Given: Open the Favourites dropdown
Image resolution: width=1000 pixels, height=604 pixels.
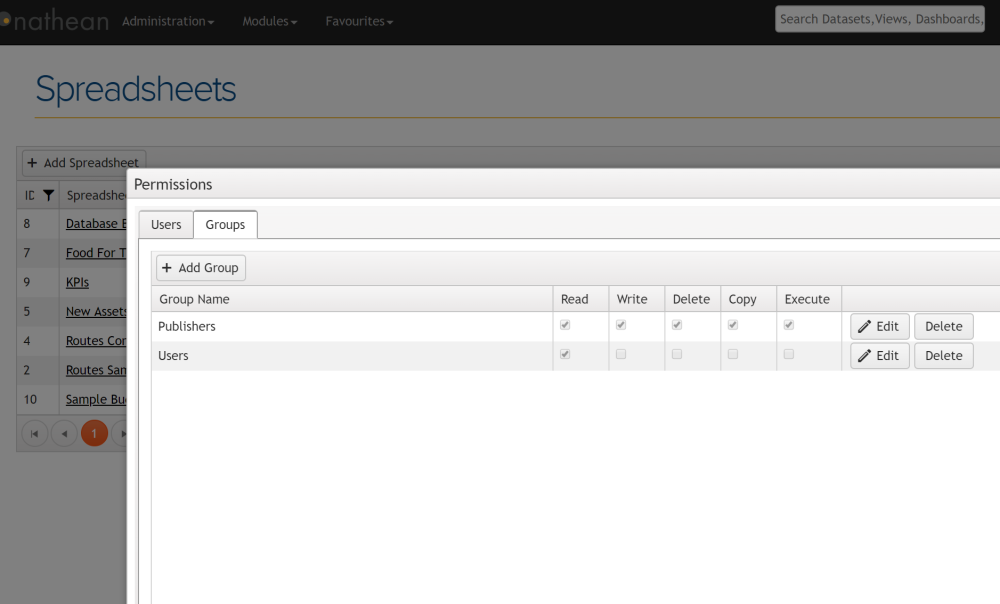Looking at the screenshot, I should click(x=358, y=20).
